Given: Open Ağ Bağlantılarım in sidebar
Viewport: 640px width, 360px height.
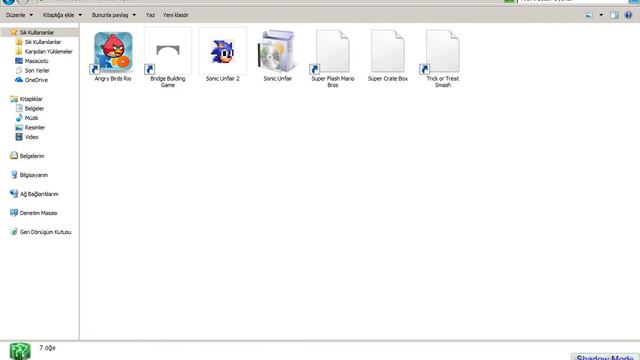Looking at the screenshot, I should (34, 194).
